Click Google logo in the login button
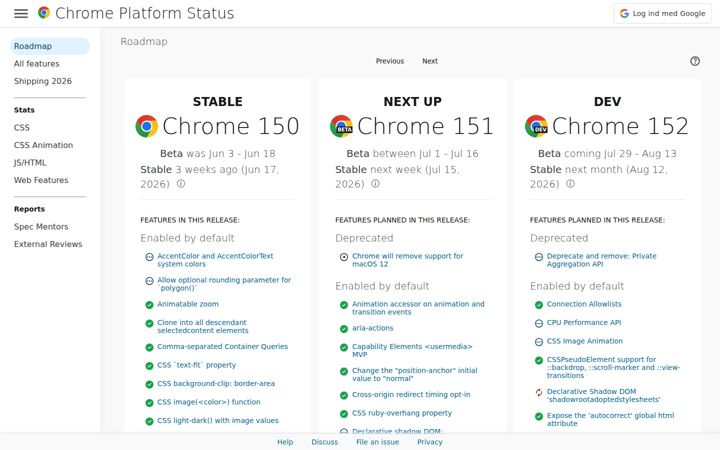 coord(624,13)
